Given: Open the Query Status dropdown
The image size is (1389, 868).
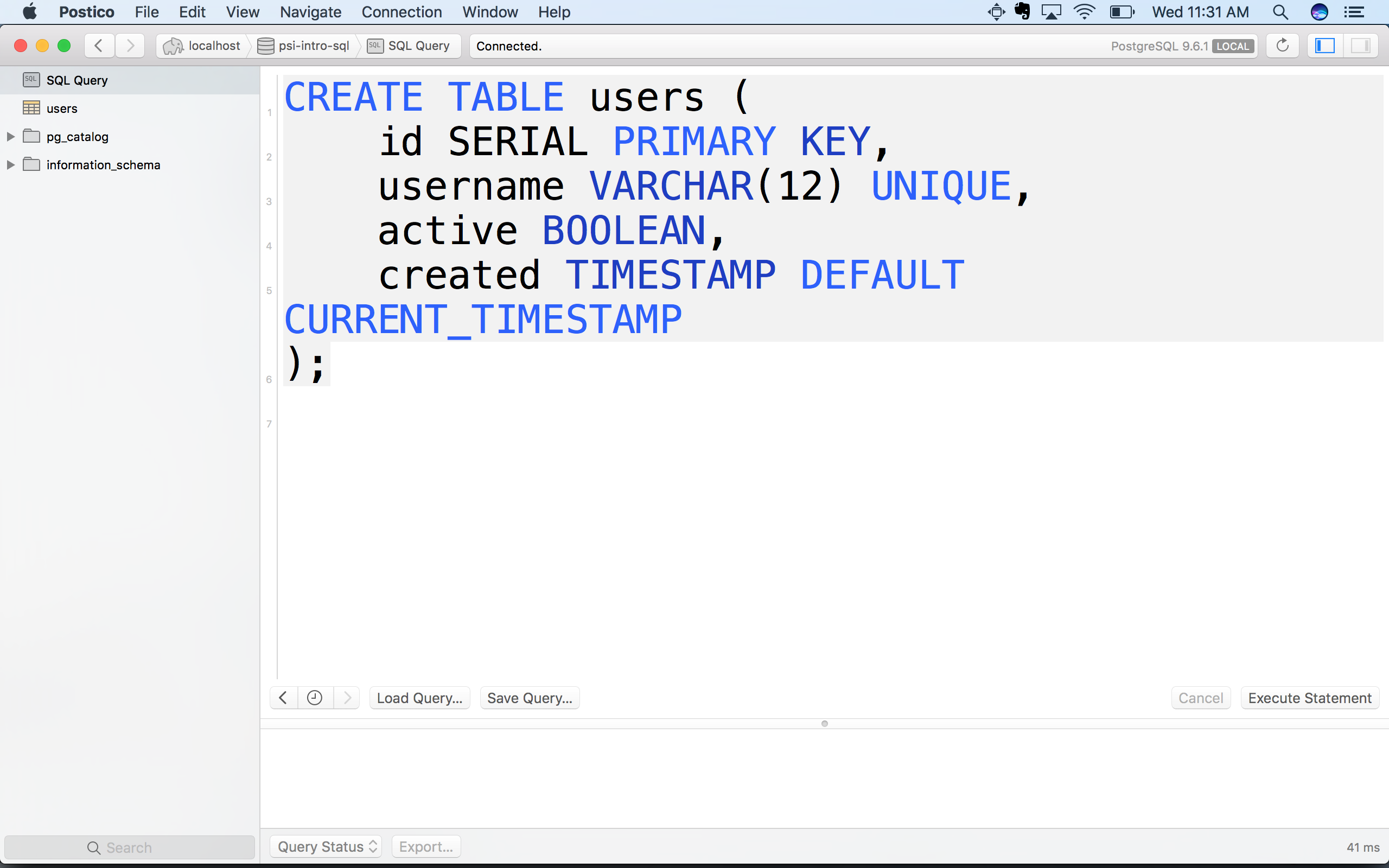Looking at the screenshot, I should pyautogui.click(x=326, y=847).
